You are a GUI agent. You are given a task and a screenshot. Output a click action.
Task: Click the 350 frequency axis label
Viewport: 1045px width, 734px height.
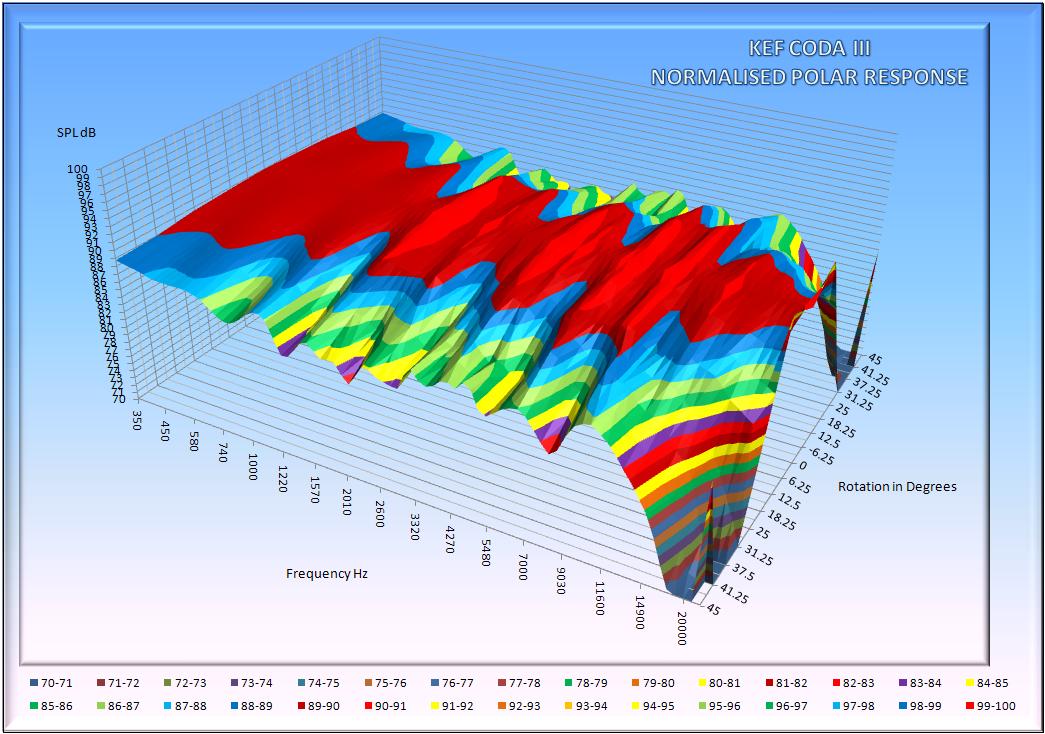(137, 421)
